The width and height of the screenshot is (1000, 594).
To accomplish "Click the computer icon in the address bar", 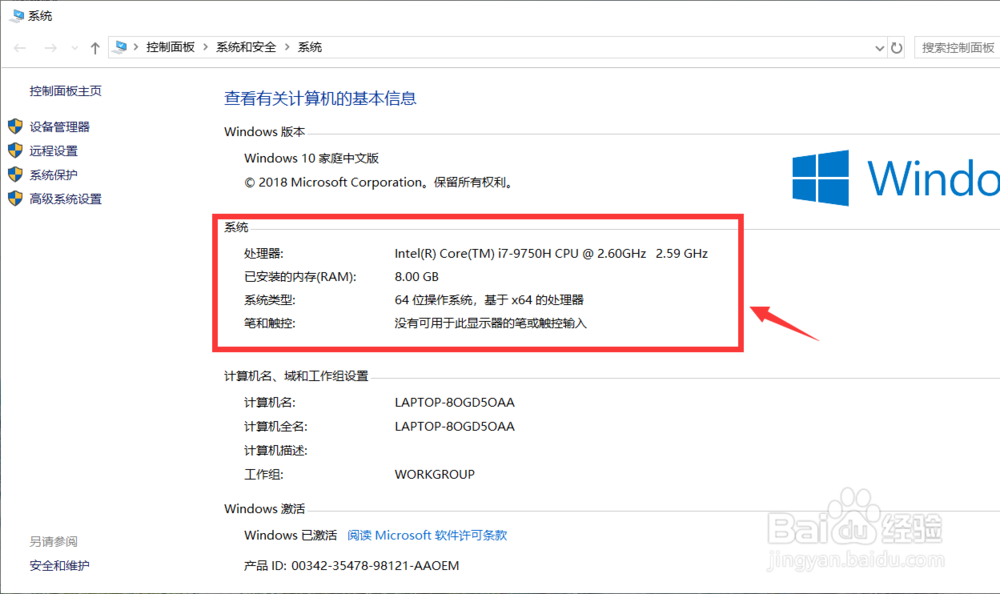I will [x=121, y=46].
